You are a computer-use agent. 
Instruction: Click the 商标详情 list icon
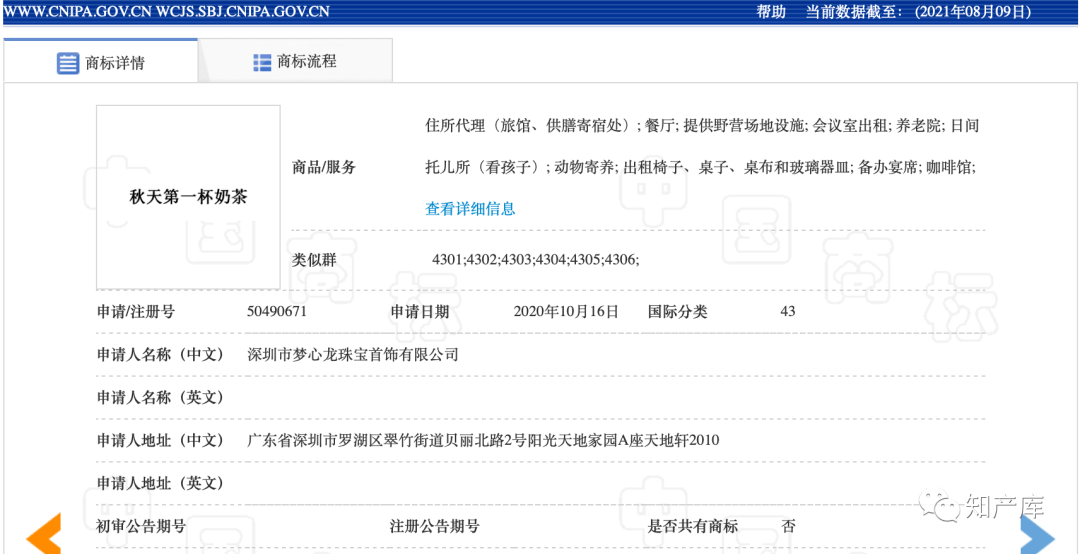(68, 63)
